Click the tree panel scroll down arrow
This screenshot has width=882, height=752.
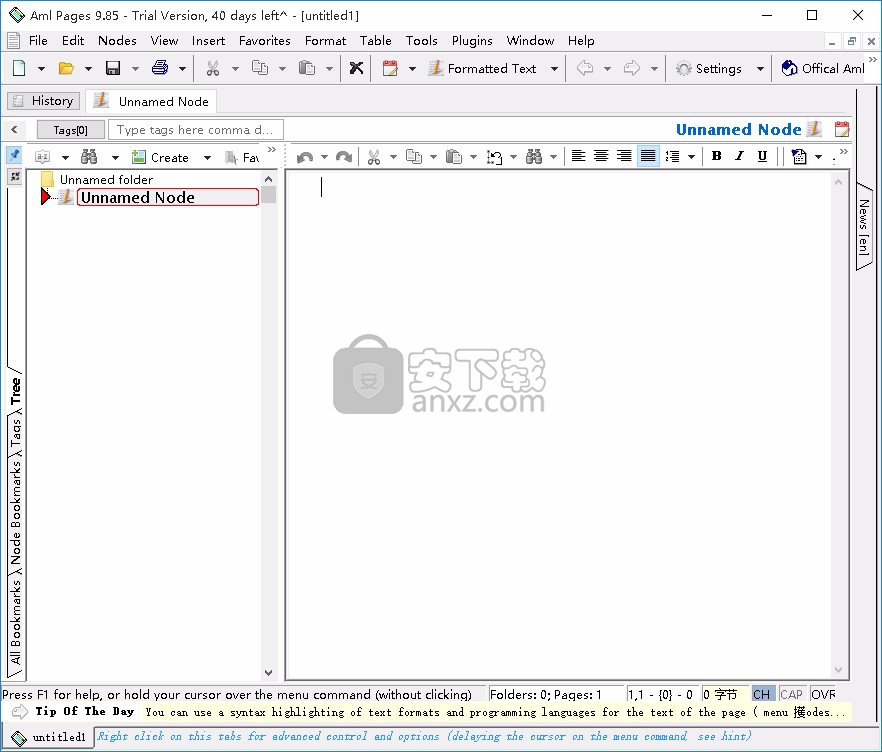(268, 673)
